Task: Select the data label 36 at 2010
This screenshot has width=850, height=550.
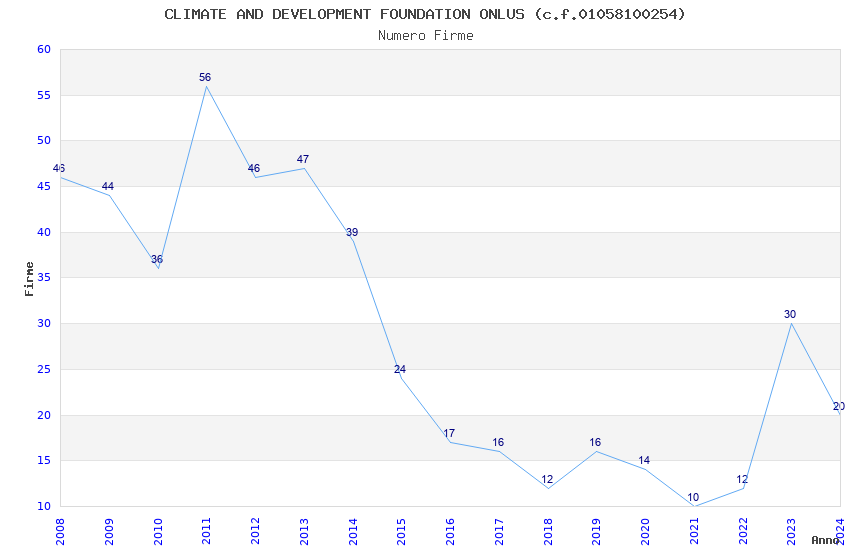Action: pyautogui.click(x=157, y=260)
